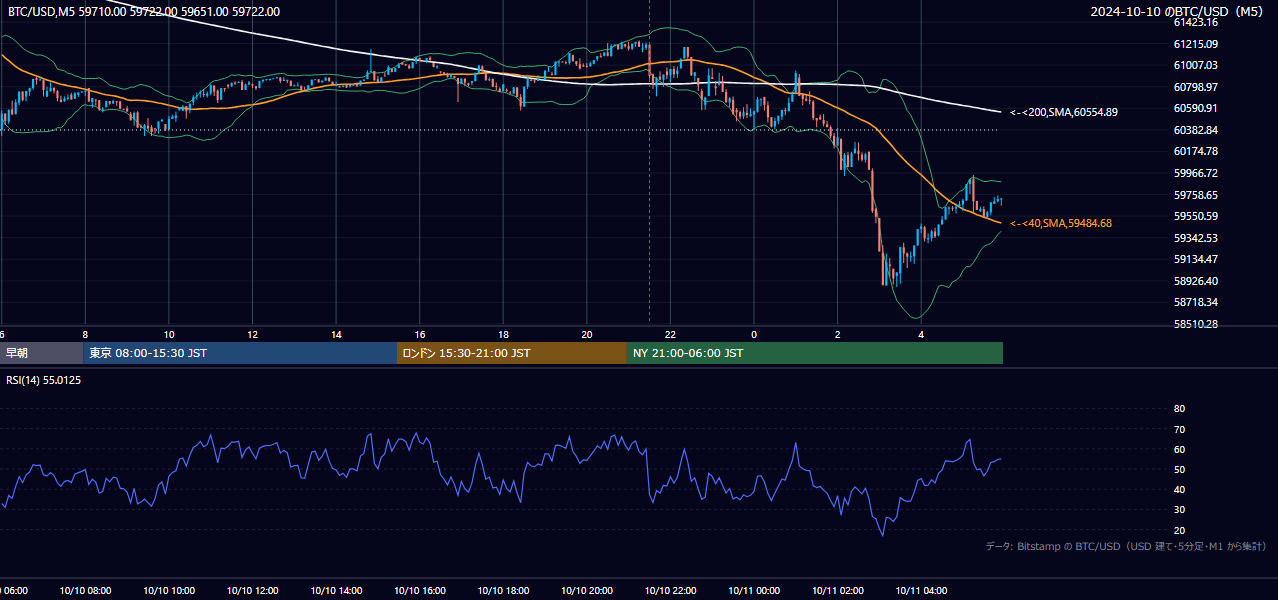Viewport: 1278px width, 600px height.
Task: Click hour tick 16 under the price chart
Action: point(420,334)
